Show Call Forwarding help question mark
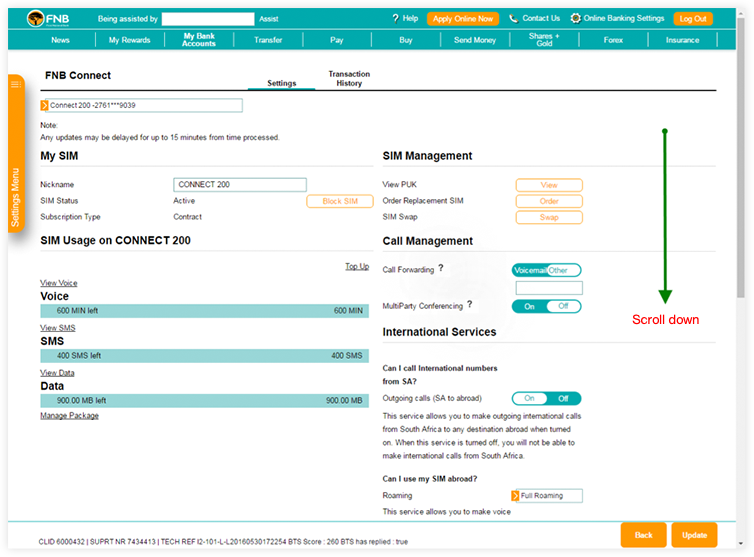 point(440,268)
